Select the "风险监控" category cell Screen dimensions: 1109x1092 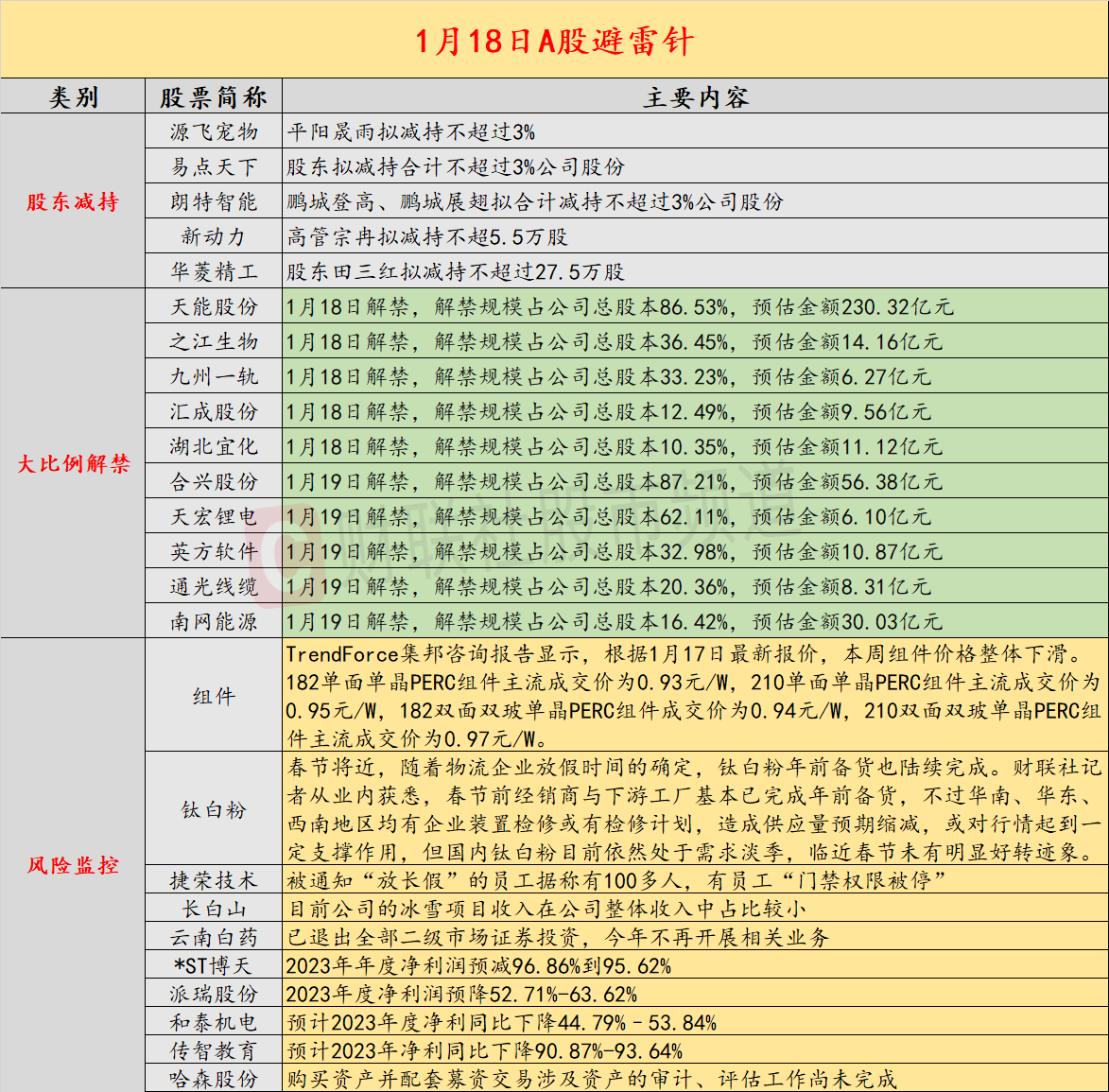73,864
